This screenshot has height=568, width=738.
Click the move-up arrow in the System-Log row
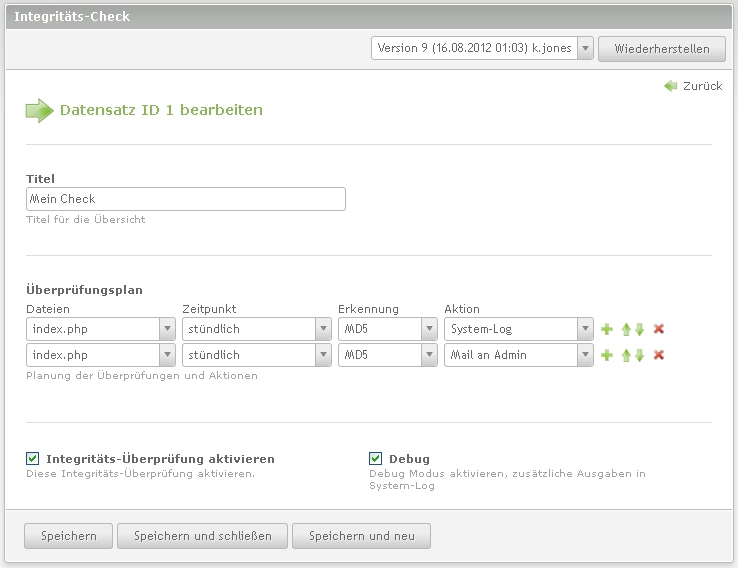[626, 329]
